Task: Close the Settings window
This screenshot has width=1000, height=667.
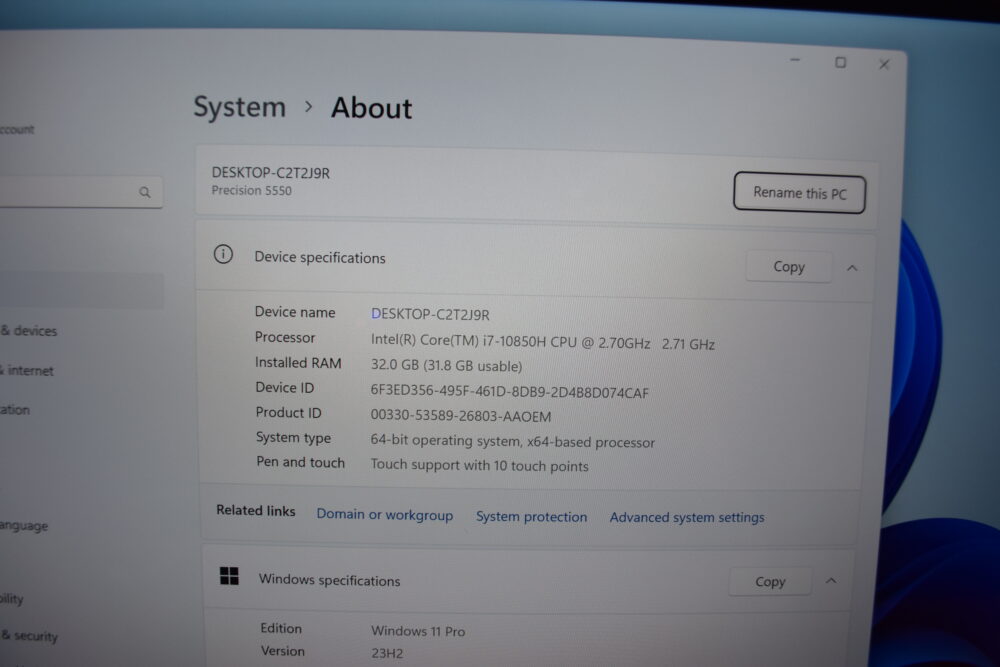Action: click(x=884, y=64)
